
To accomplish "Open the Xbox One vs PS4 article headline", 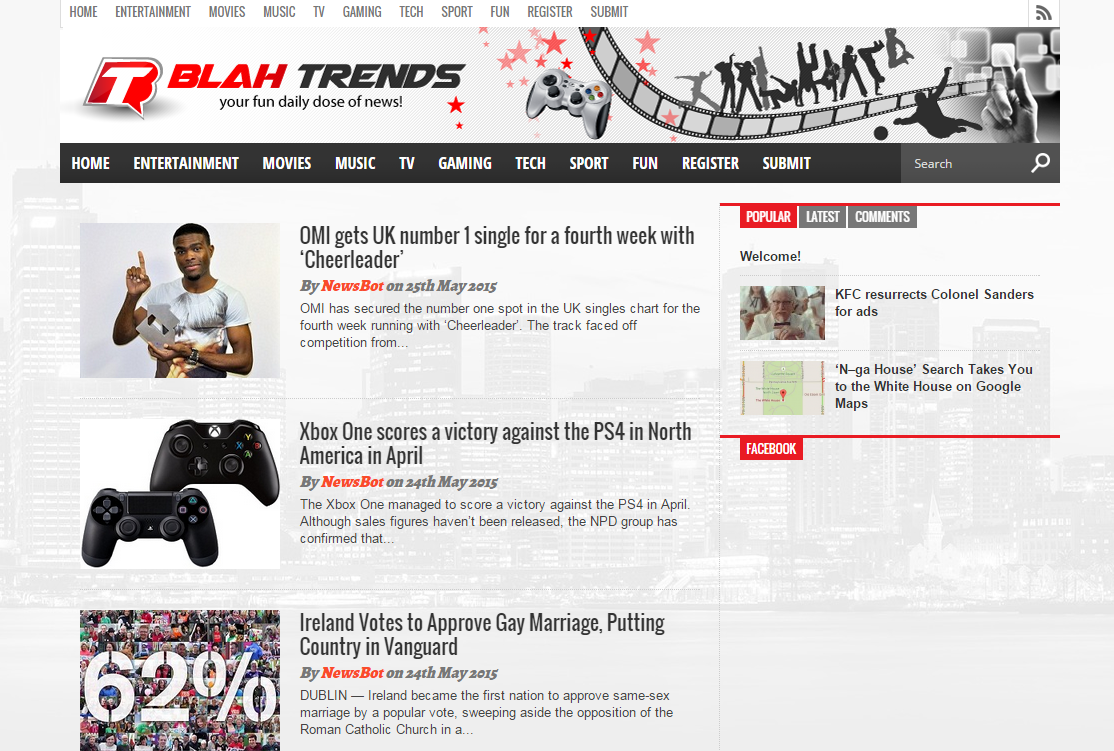I will point(495,443).
